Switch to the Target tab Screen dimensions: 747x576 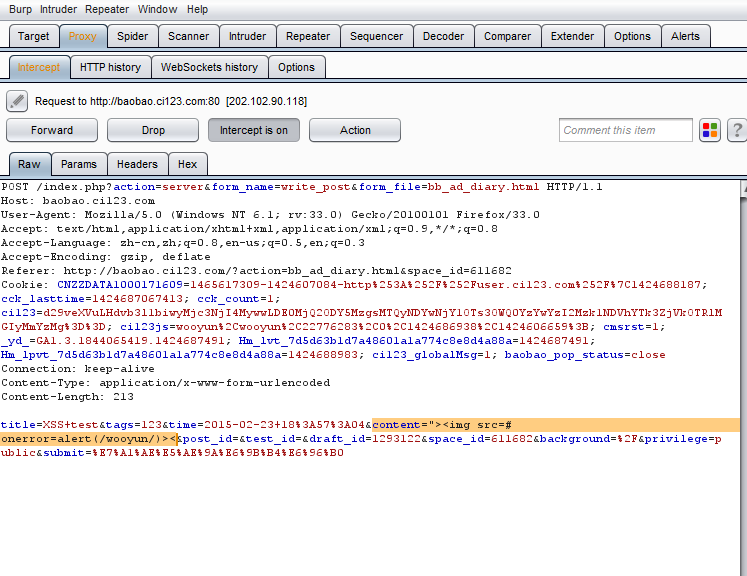(33, 36)
